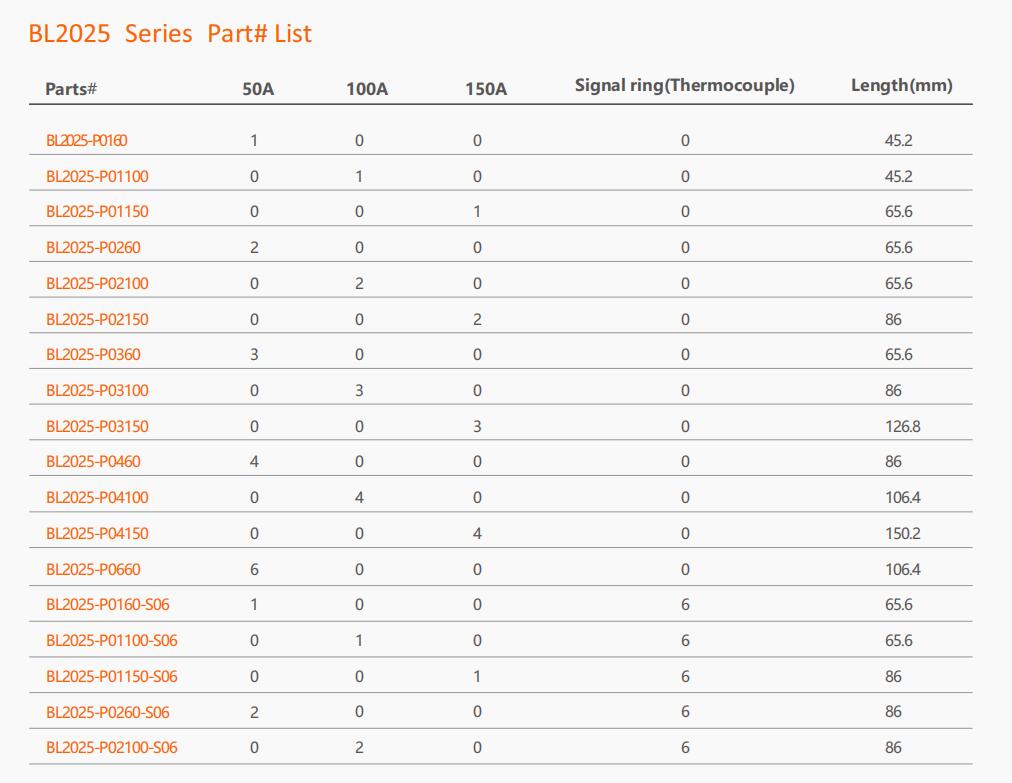The image size is (1012, 783).
Task: Select the BL2025-P0160-S06 part link
Action: [x=108, y=605]
